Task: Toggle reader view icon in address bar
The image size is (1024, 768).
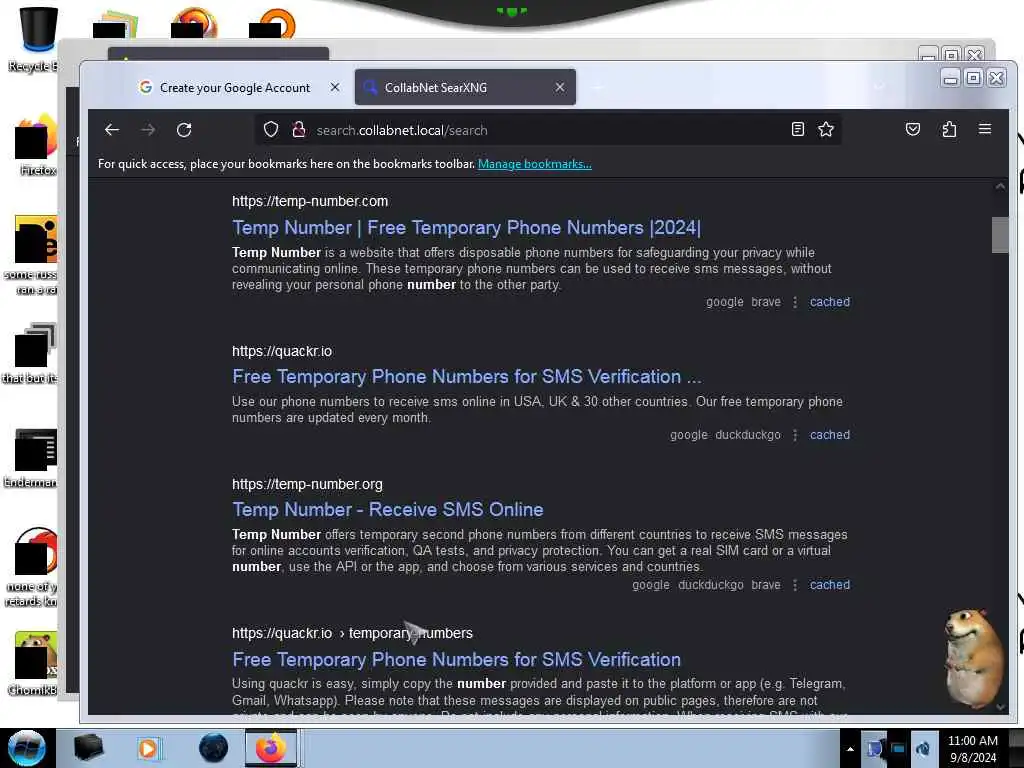Action: [797, 129]
